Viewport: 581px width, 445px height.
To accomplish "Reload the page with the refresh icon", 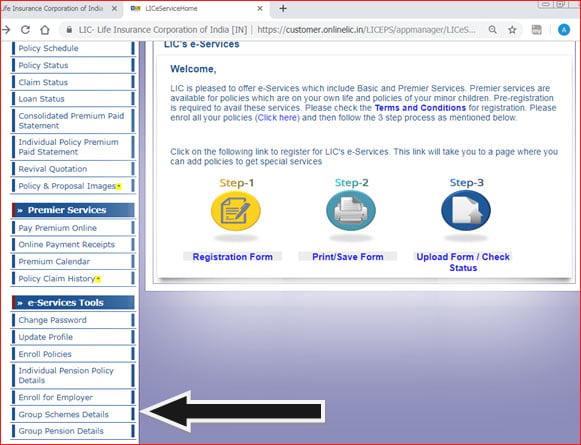I will click(x=25, y=30).
